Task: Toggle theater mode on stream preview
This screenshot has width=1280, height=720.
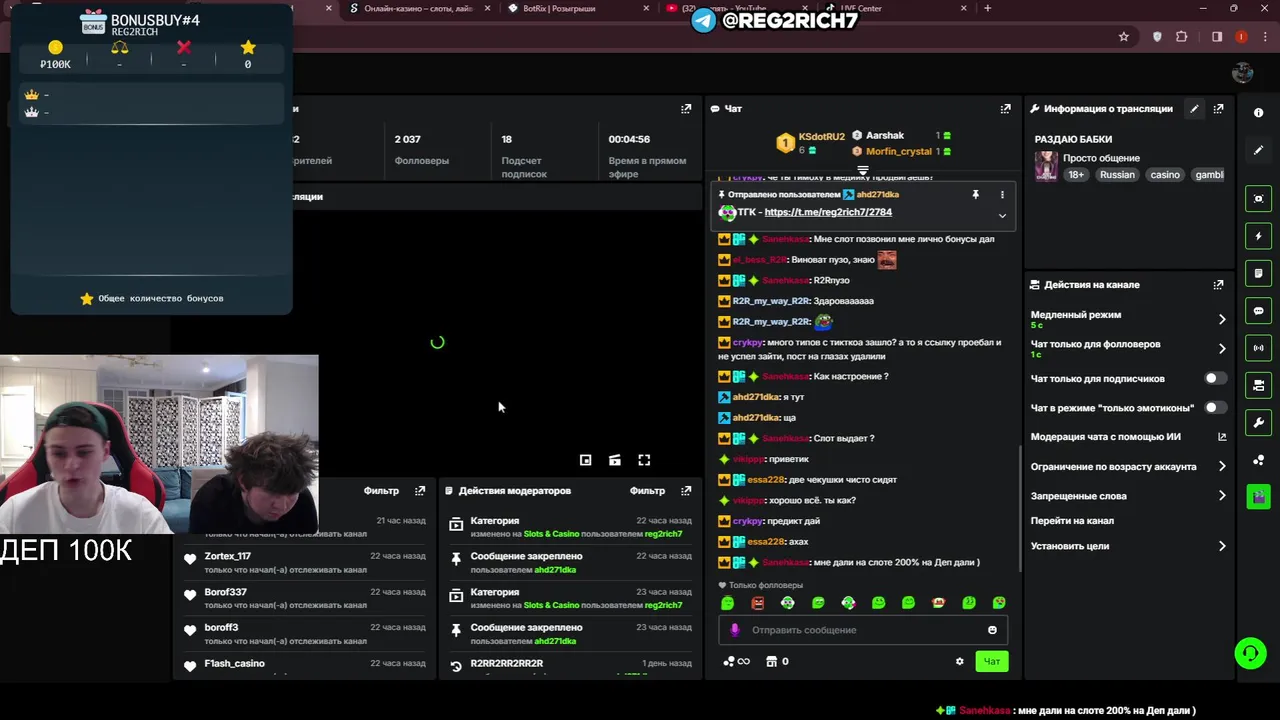Action: click(x=615, y=460)
